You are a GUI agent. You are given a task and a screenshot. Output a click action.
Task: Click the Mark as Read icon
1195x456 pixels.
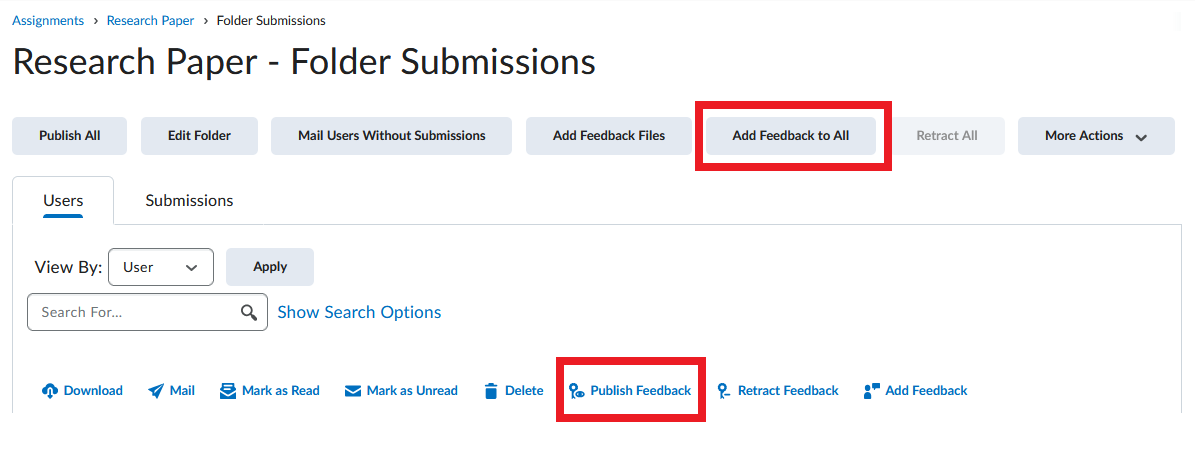pyautogui.click(x=228, y=391)
